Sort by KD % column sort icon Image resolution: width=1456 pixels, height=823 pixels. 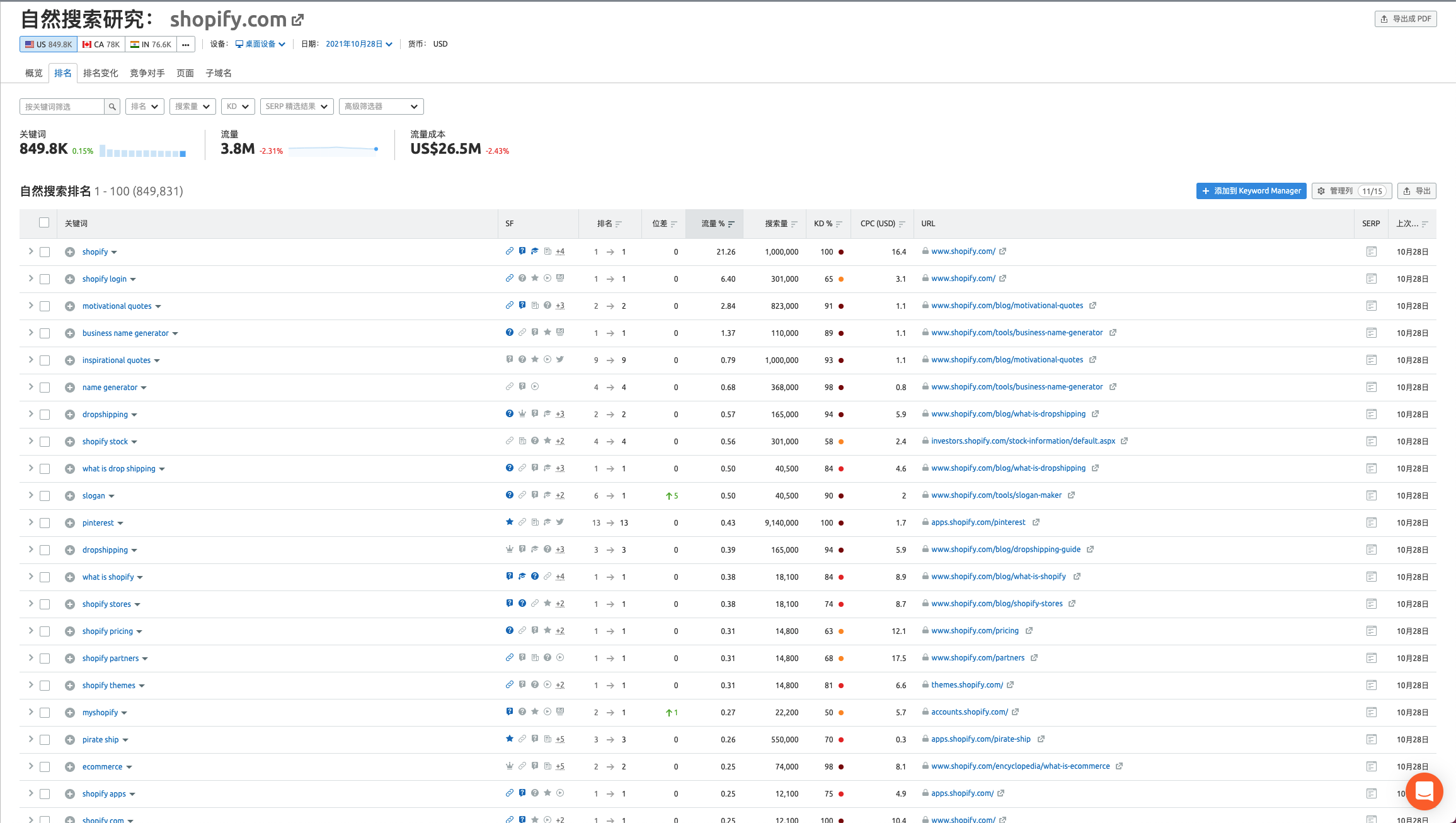(x=839, y=224)
